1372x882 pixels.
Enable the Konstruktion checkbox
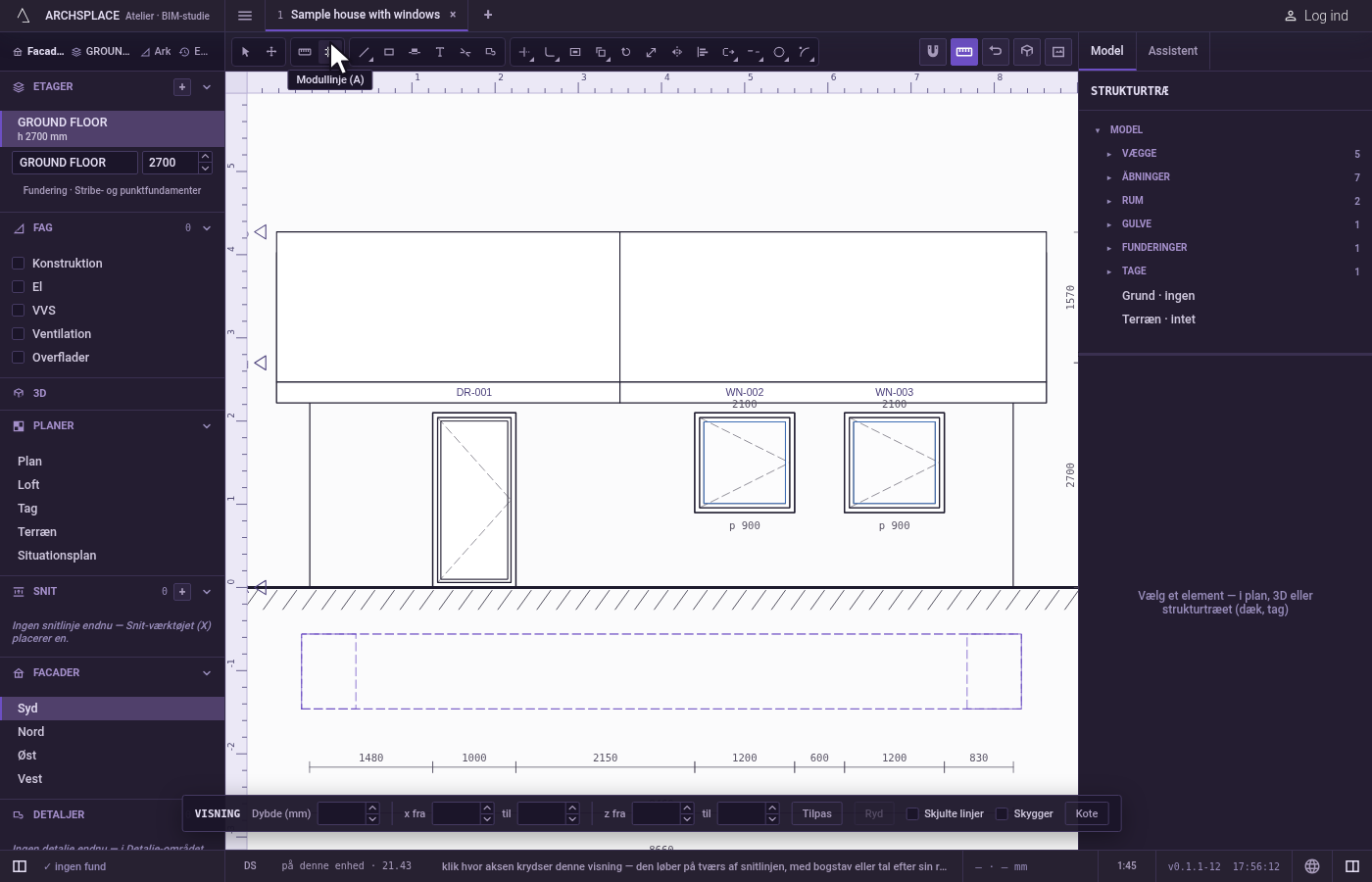(19, 264)
